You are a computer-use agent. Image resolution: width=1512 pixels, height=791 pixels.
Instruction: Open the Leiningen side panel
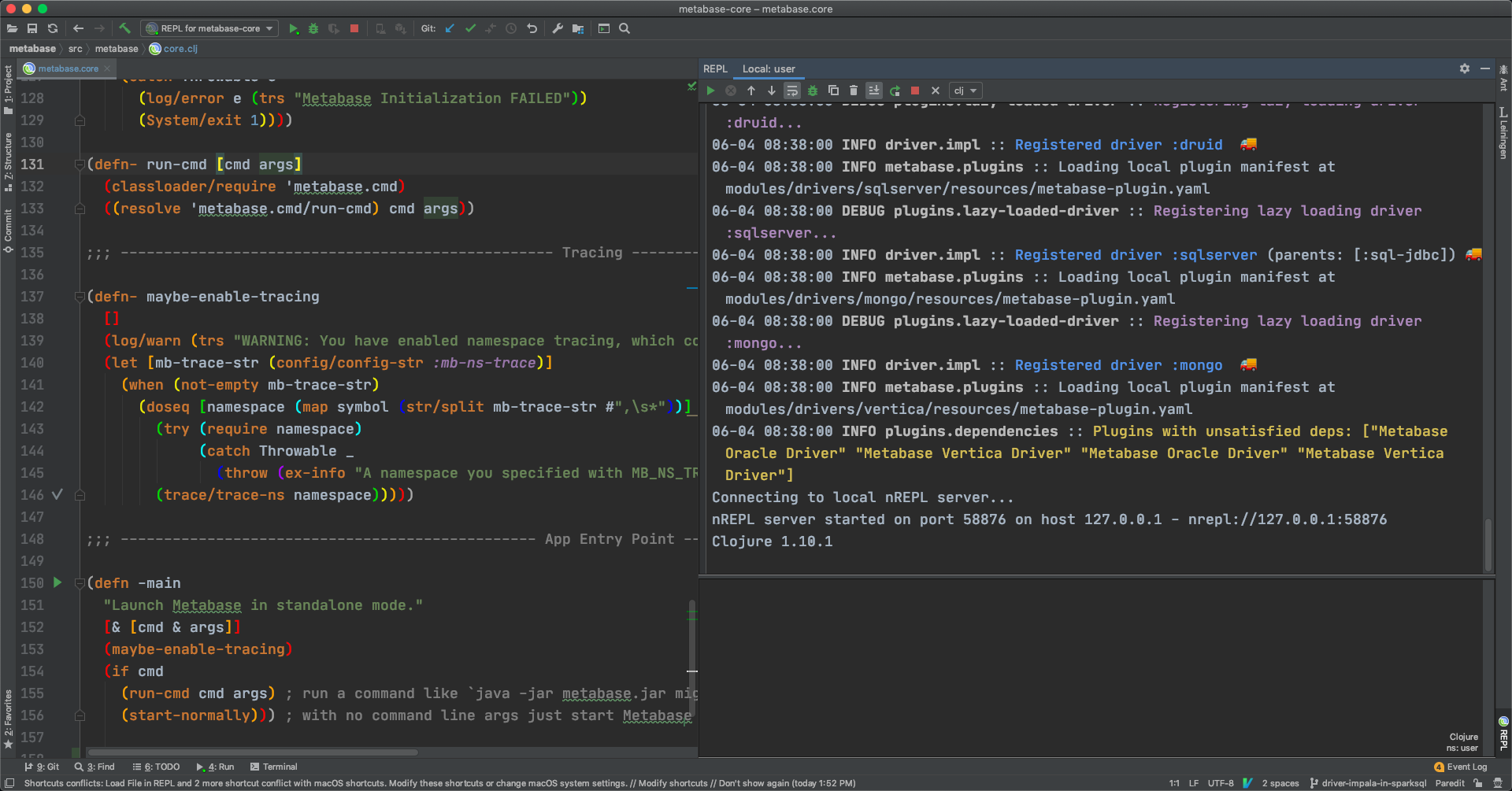1503,133
